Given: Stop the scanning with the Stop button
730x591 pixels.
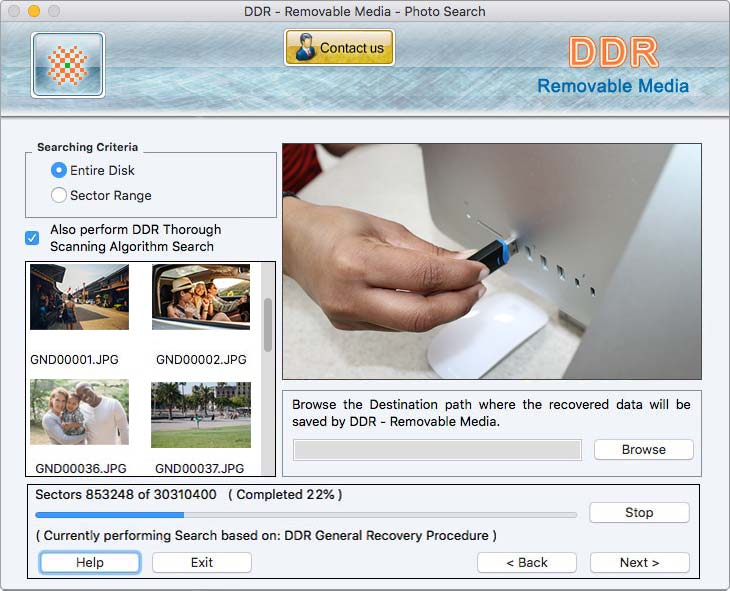Looking at the screenshot, I should click(639, 512).
